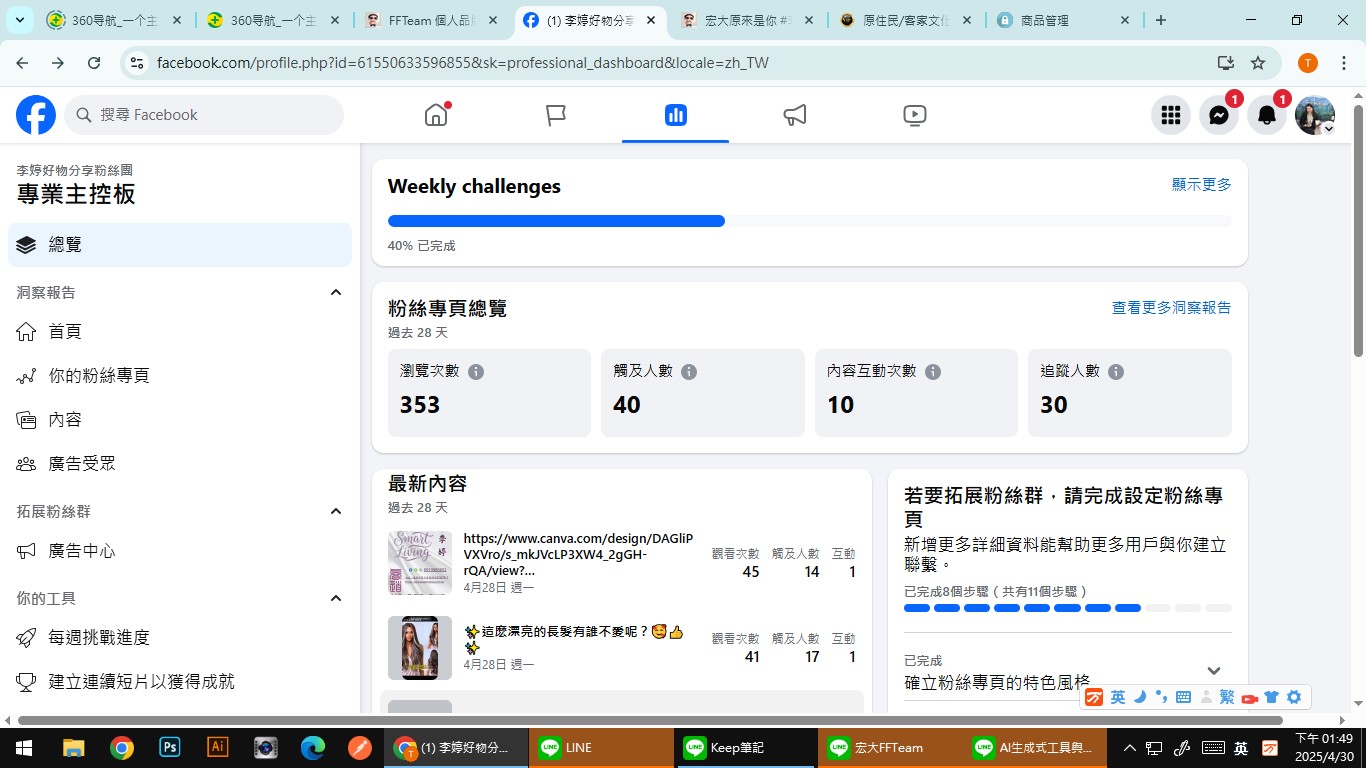This screenshot has height=768, width=1366.
Task: Click the 查看更多洞察報告 link
Action: tap(1171, 308)
